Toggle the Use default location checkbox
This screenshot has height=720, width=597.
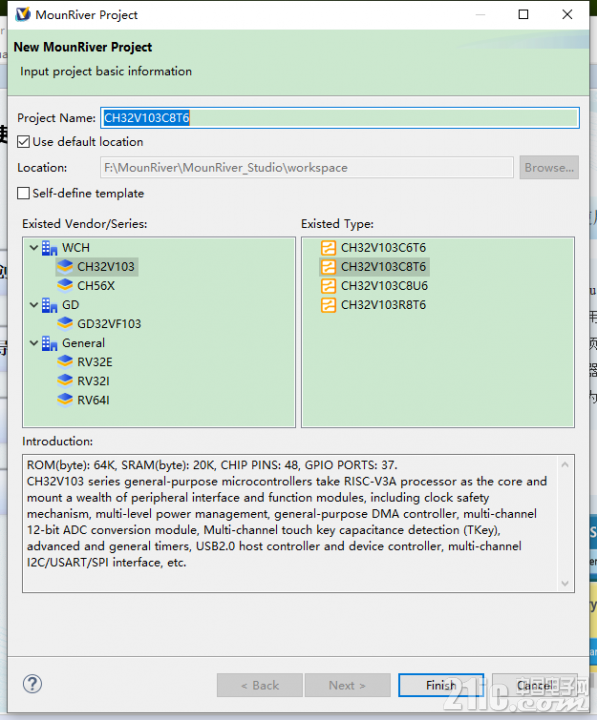23,141
